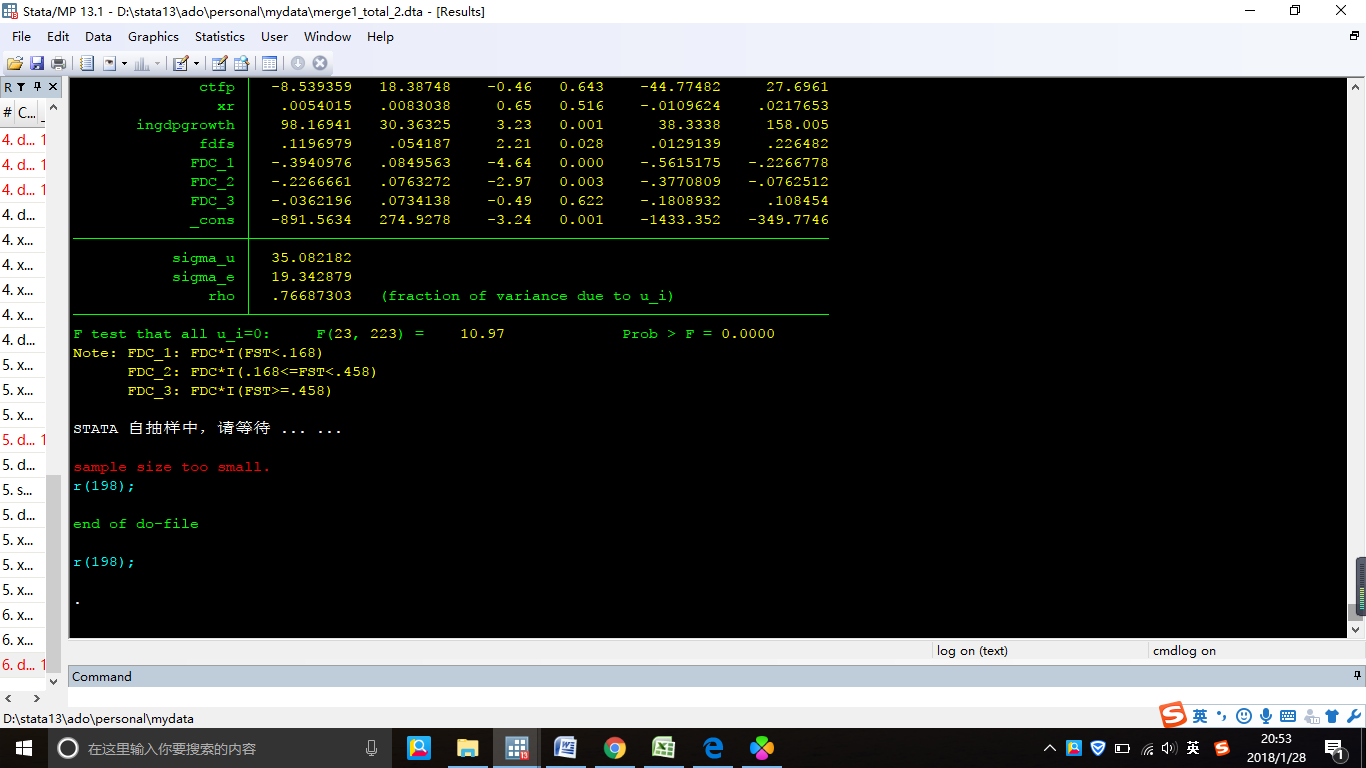Click the Clear more down-arrow icon
The height and width of the screenshot is (768, 1366).
click(298, 63)
